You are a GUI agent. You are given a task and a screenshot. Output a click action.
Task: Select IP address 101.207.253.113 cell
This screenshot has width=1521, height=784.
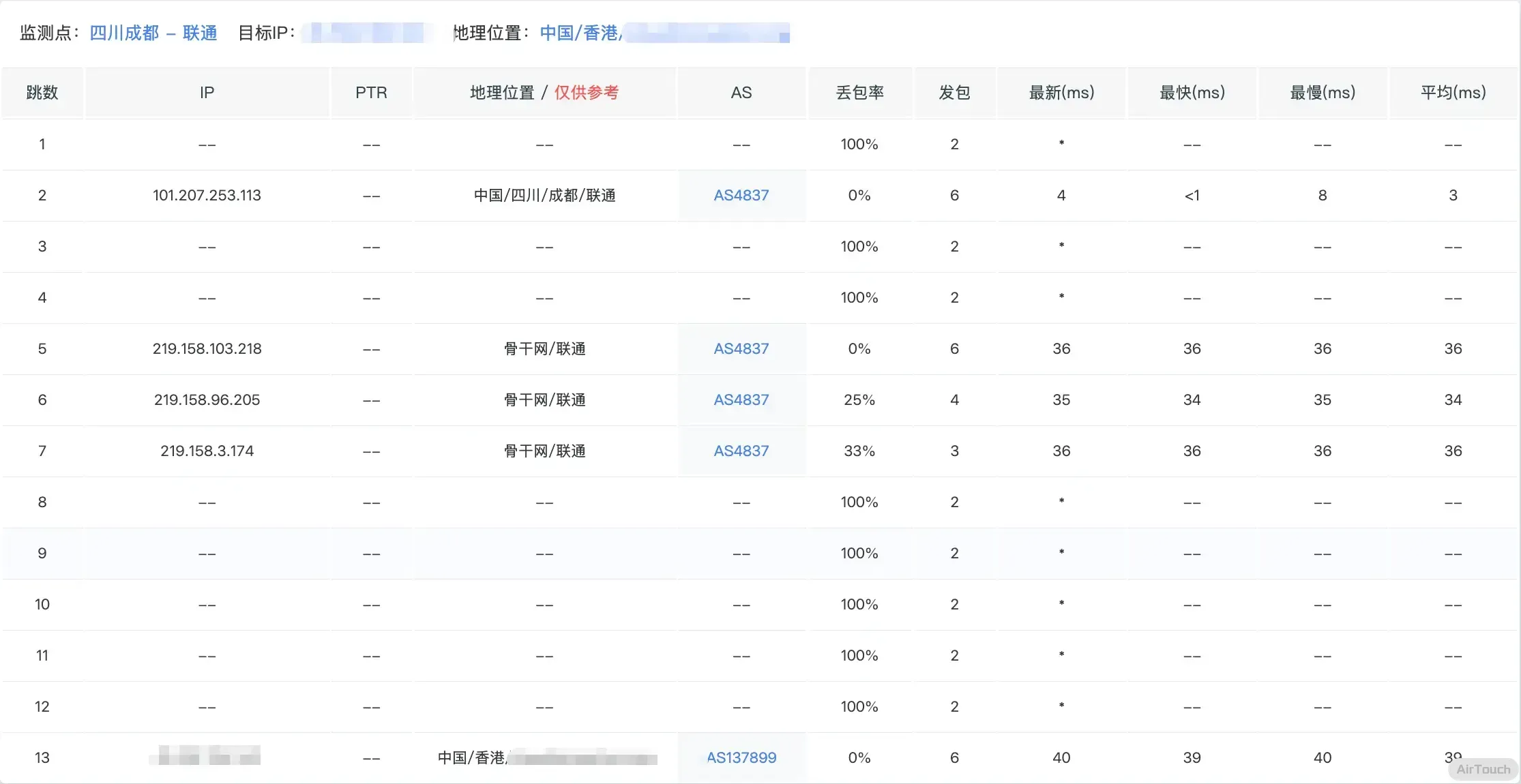[207, 196]
